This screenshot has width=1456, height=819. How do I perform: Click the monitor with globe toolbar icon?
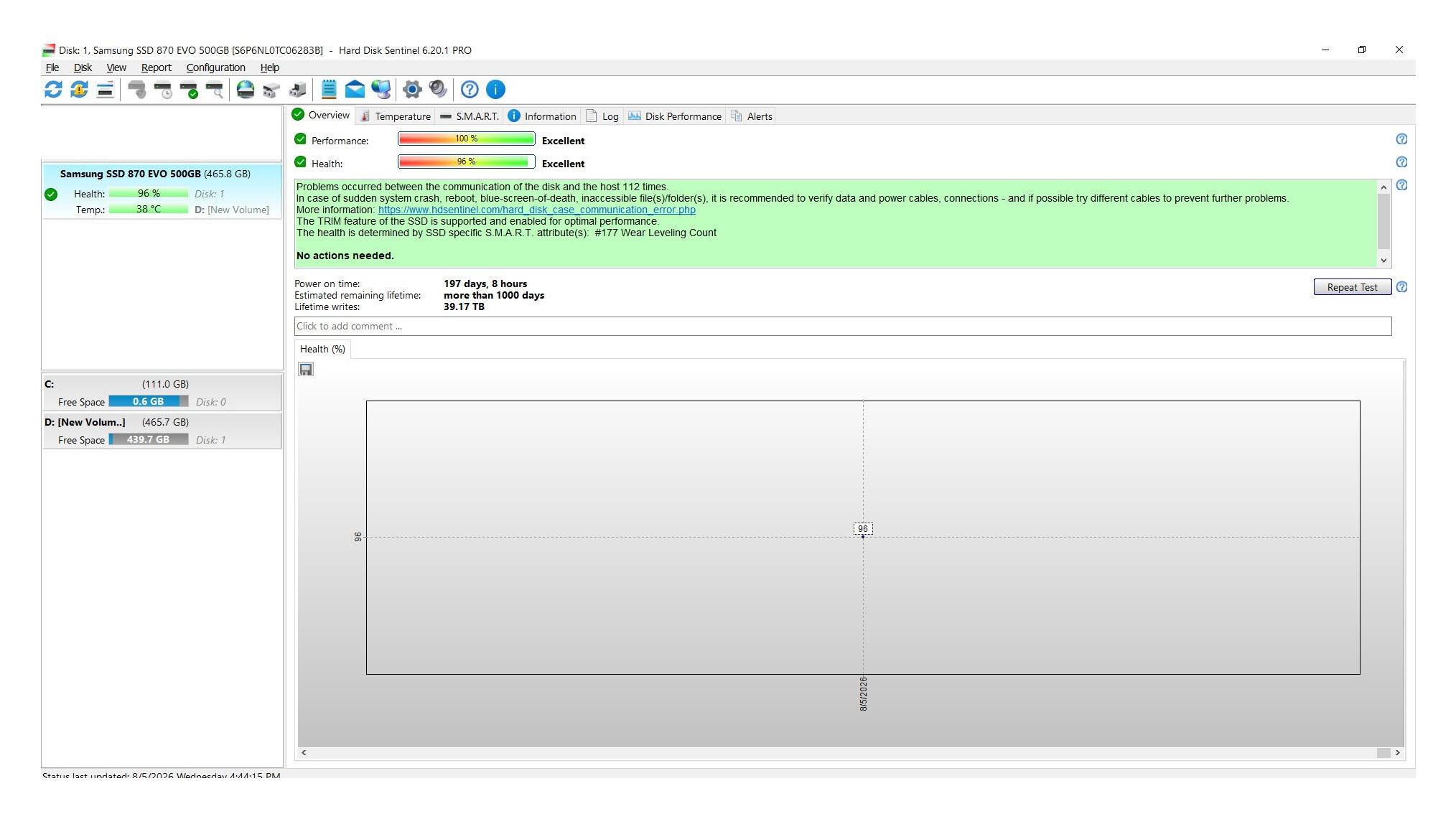[381, 90]
